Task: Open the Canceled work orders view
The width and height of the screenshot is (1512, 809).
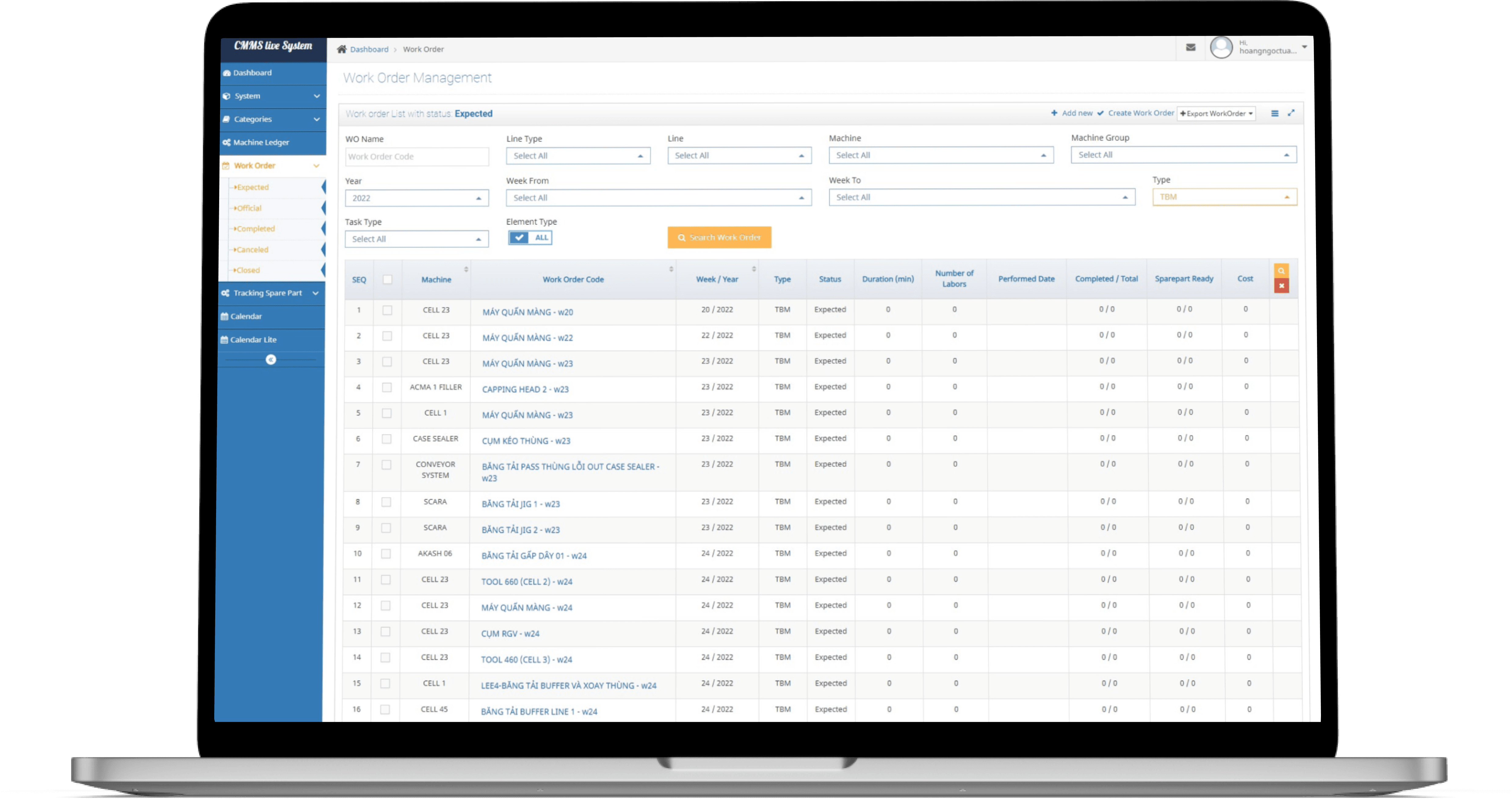Action: click(252, 249)
